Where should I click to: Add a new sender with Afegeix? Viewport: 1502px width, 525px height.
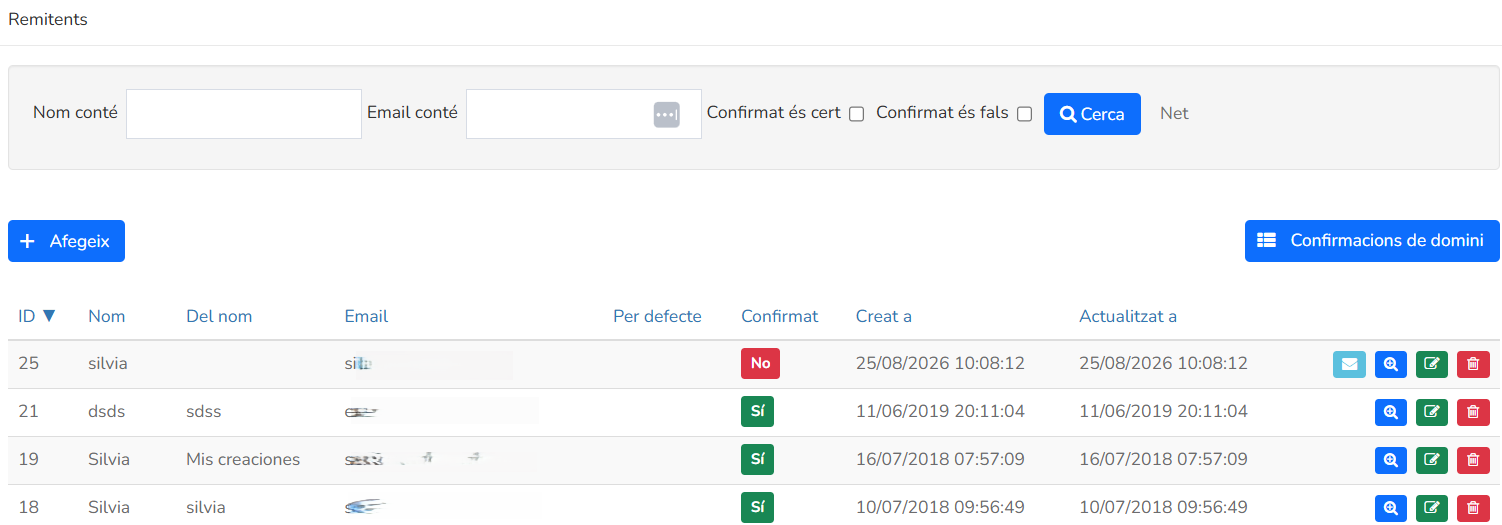click(66, 241)
